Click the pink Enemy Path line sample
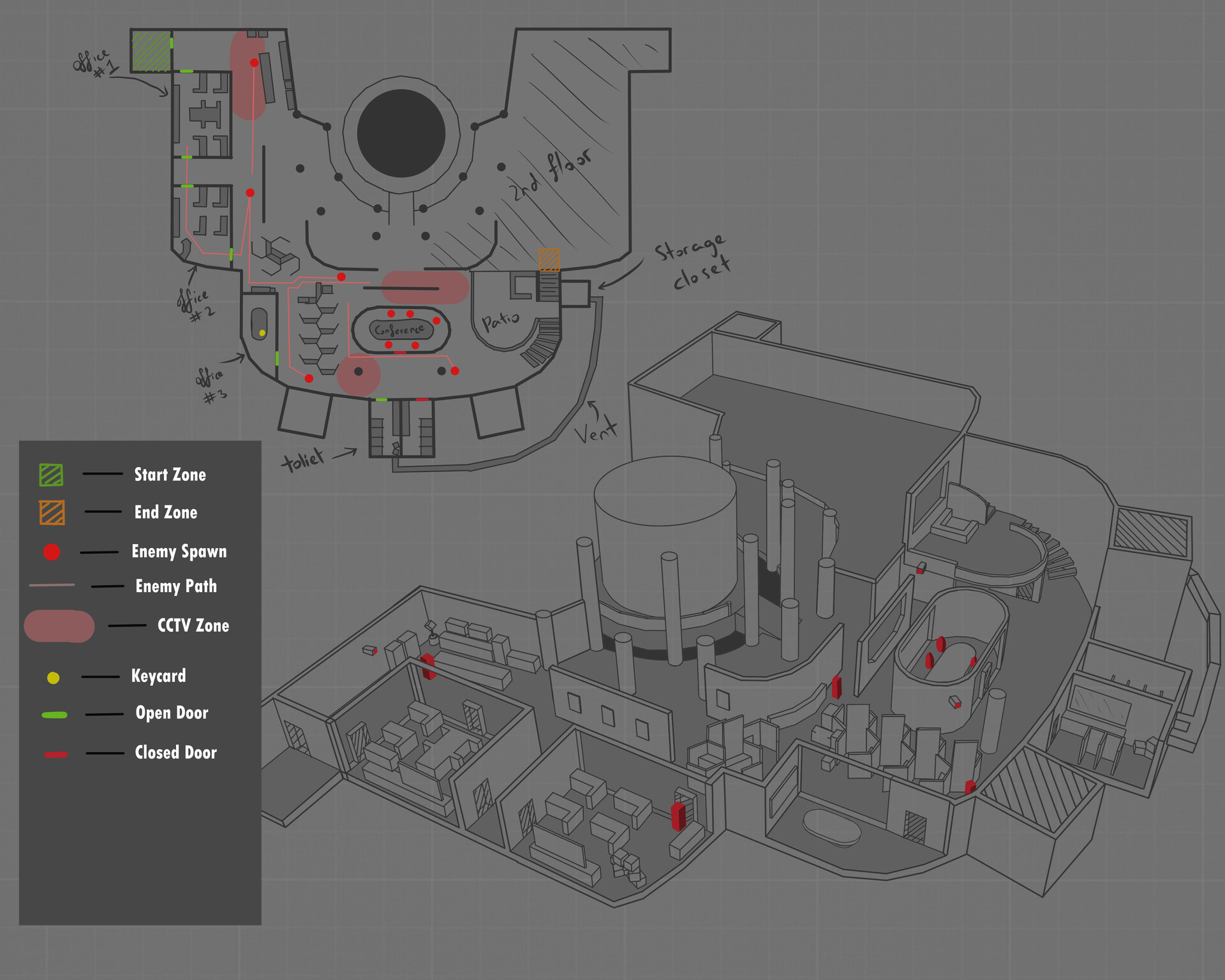The height and width of the screenshot is (980, 1225). 50,586
